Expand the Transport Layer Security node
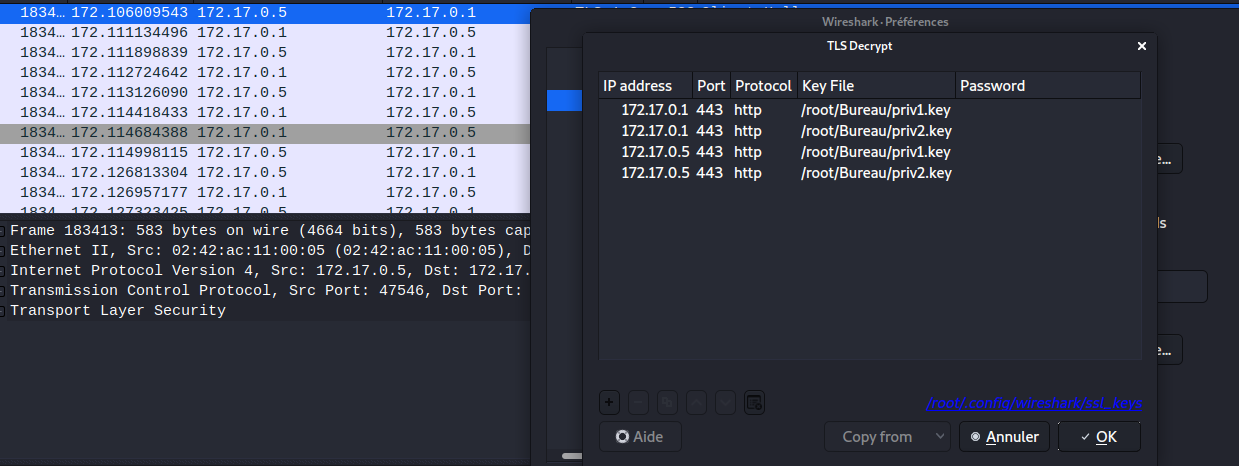 [5, 311]
